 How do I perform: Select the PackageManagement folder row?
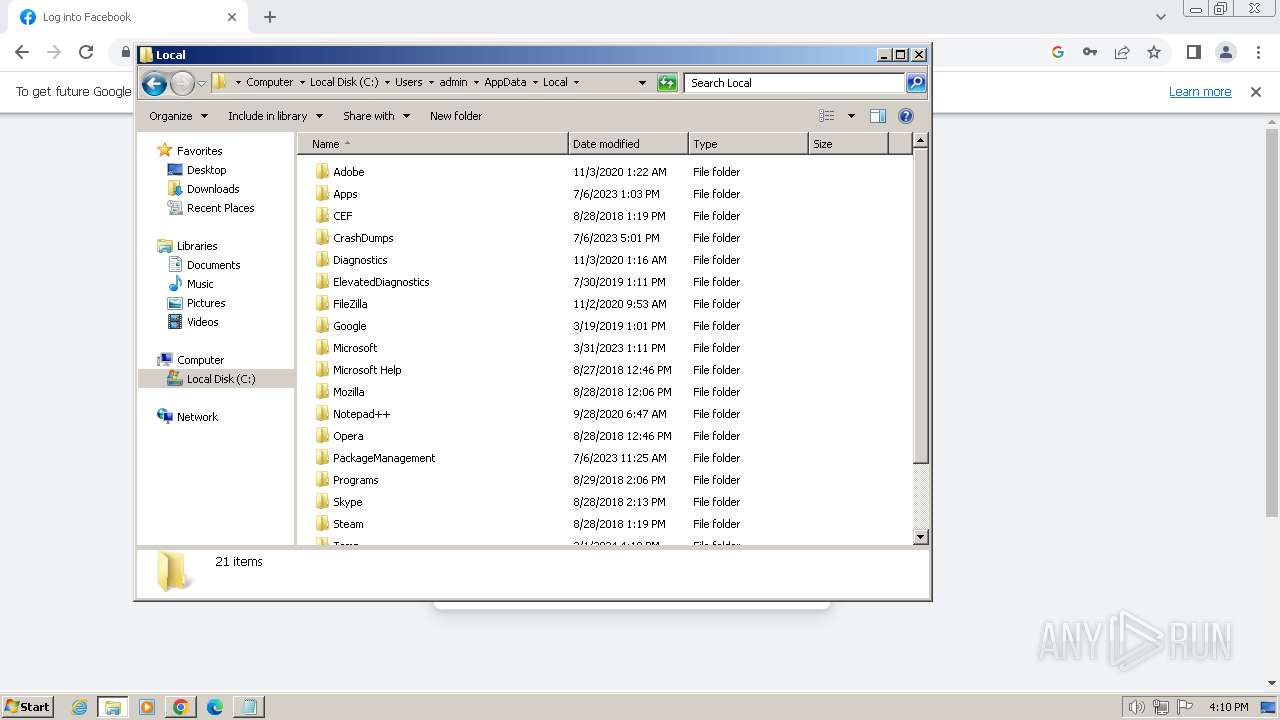(604, 458)
